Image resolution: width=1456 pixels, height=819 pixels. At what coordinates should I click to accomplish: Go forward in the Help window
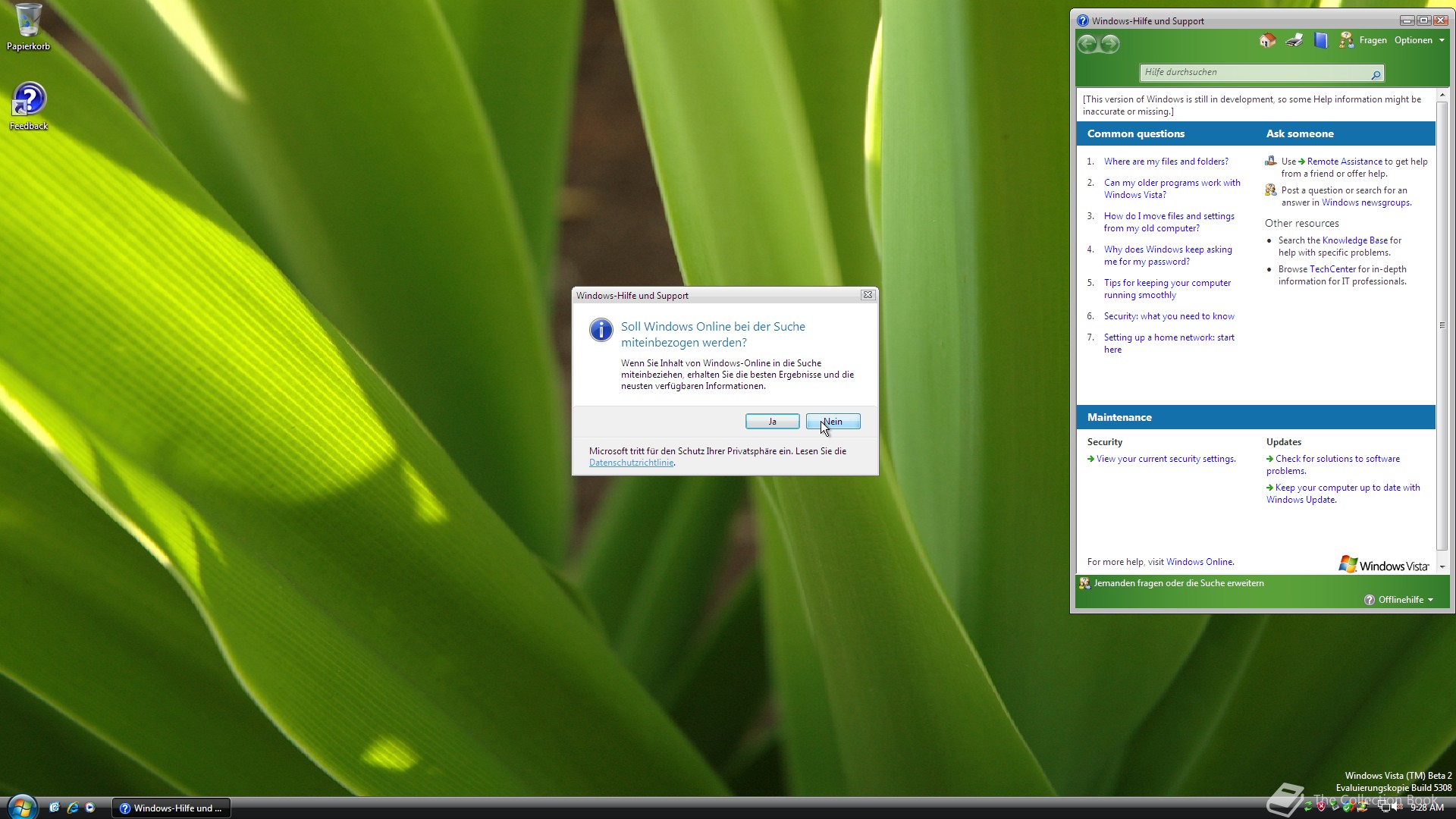[x=1110, y=44]
